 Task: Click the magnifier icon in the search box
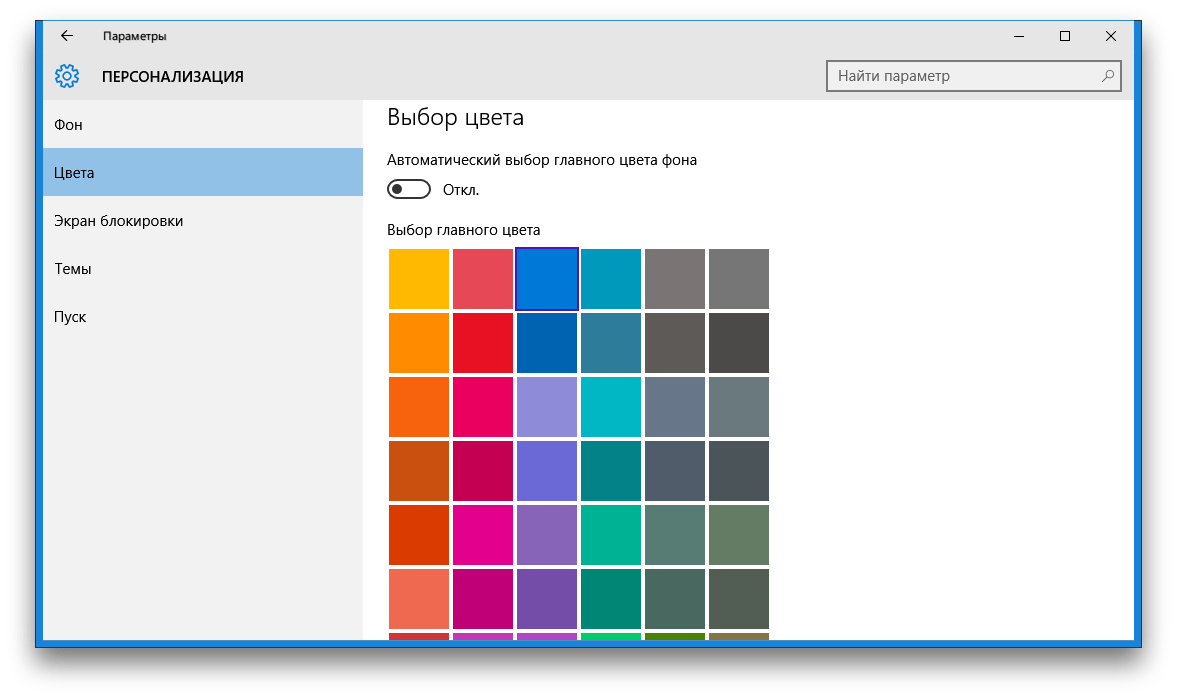1107,76
